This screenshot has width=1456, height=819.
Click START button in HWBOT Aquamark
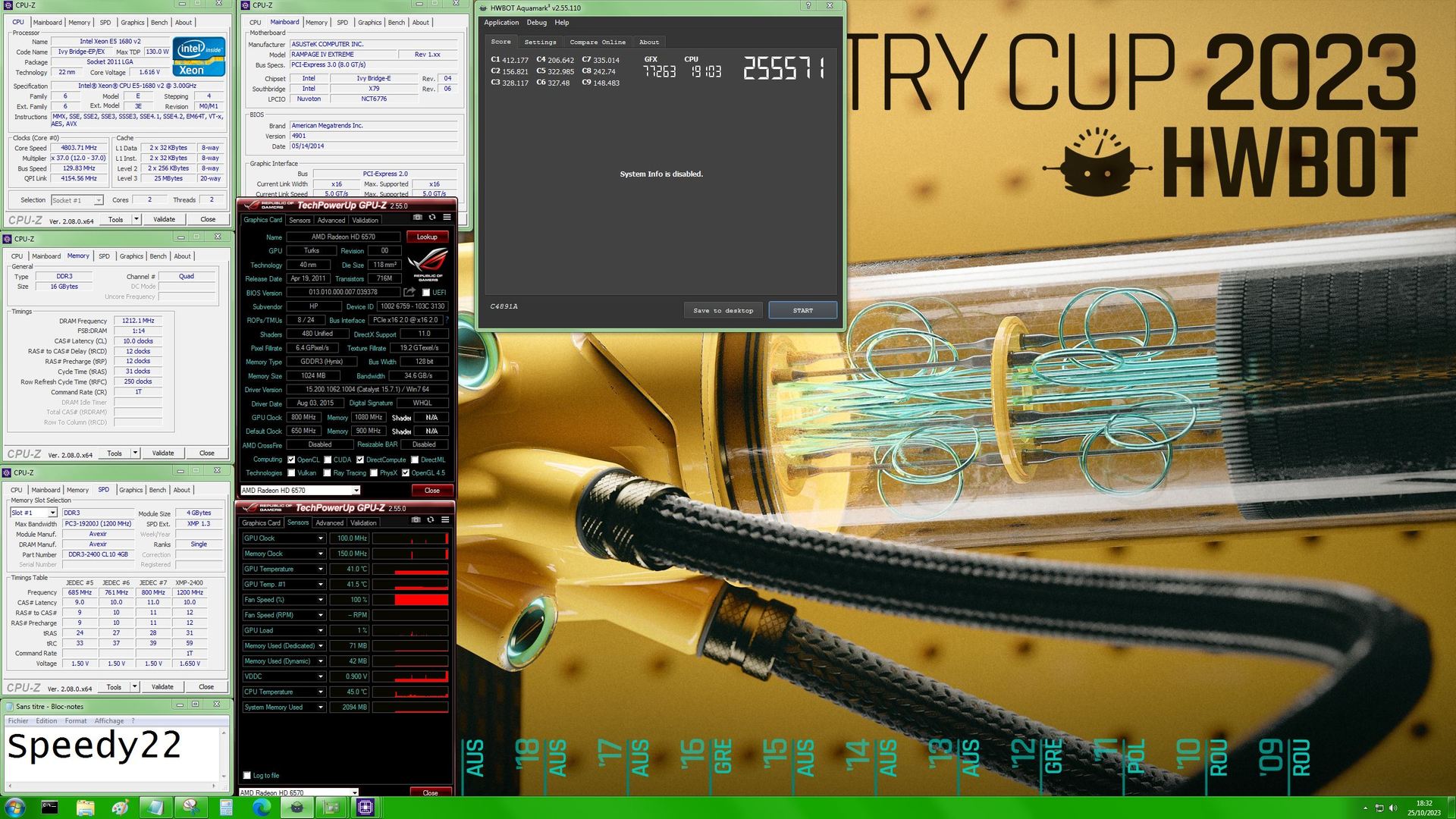802,310
